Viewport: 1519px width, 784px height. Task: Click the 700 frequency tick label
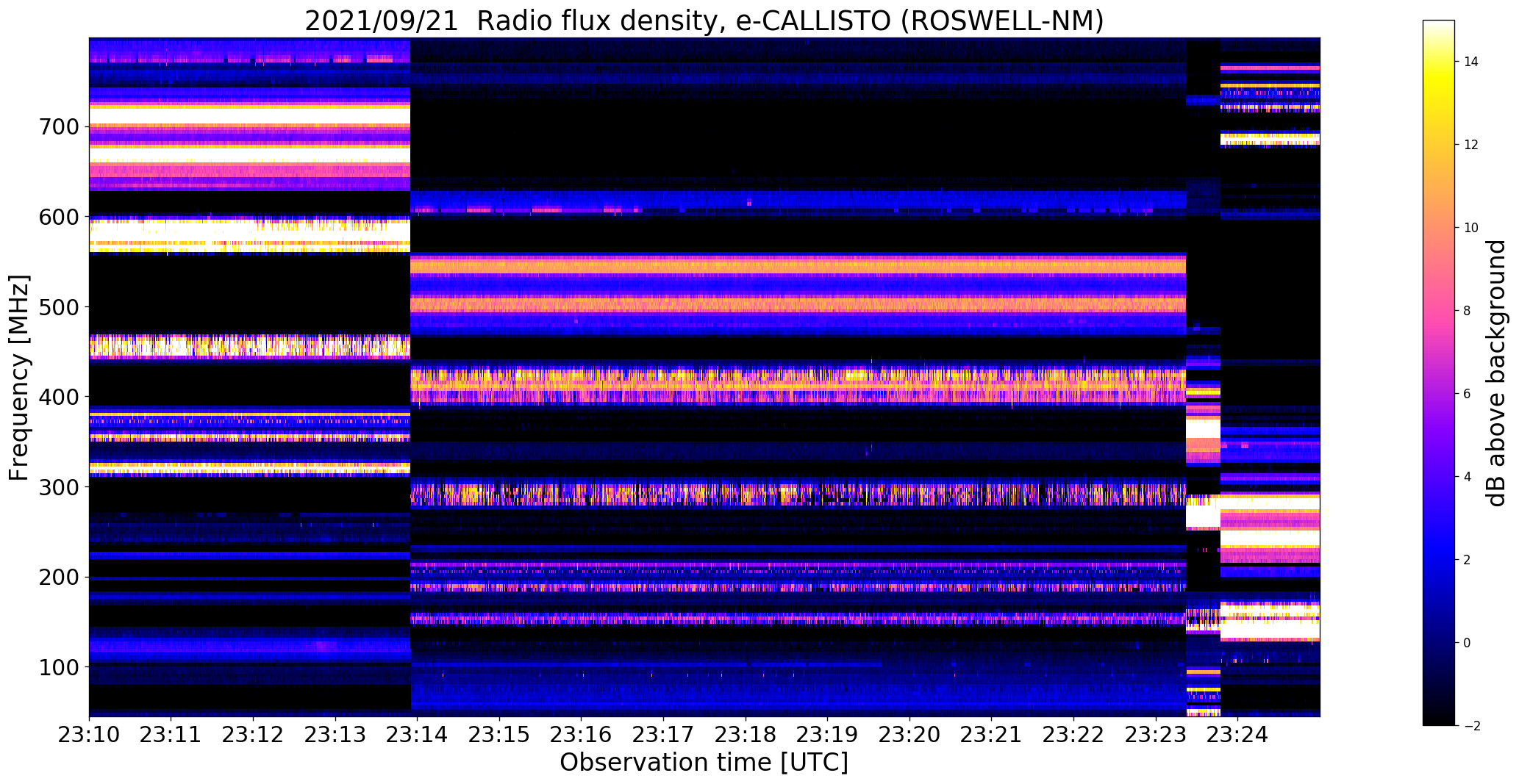[58, 127]
